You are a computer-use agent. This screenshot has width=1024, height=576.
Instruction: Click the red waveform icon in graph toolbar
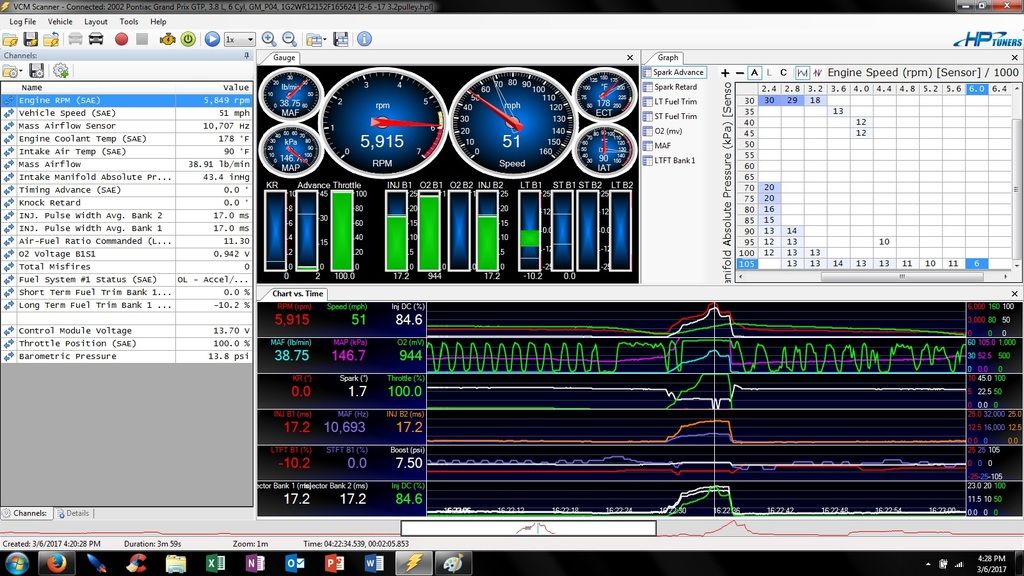pyautogui.click(x=816, y=72)
